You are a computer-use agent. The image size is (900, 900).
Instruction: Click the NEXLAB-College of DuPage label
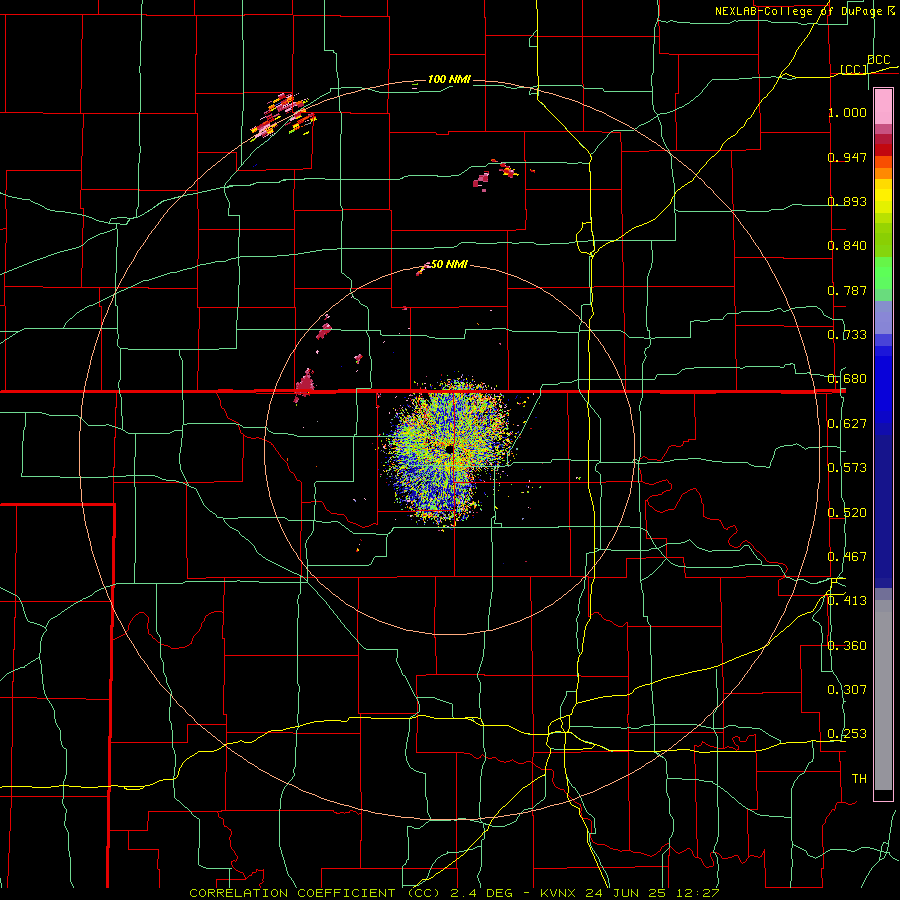coord(804,11)
